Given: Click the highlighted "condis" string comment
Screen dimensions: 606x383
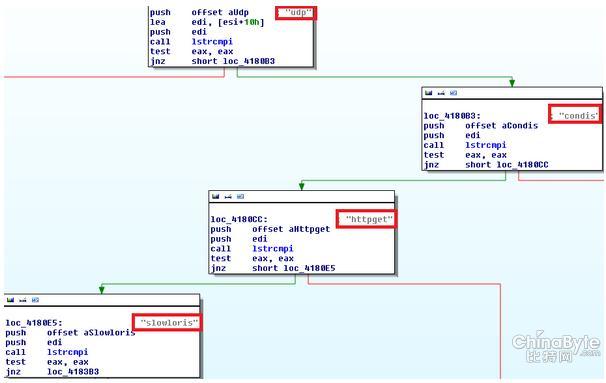Looking at the screenshot, I should click(575, 114).
